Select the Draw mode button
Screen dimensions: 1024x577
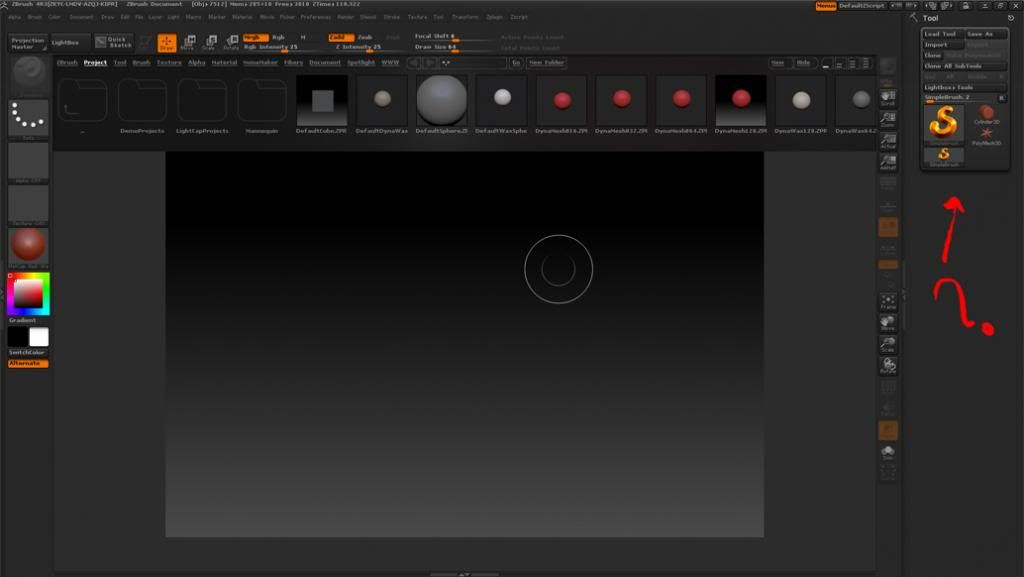click(167, 43)
